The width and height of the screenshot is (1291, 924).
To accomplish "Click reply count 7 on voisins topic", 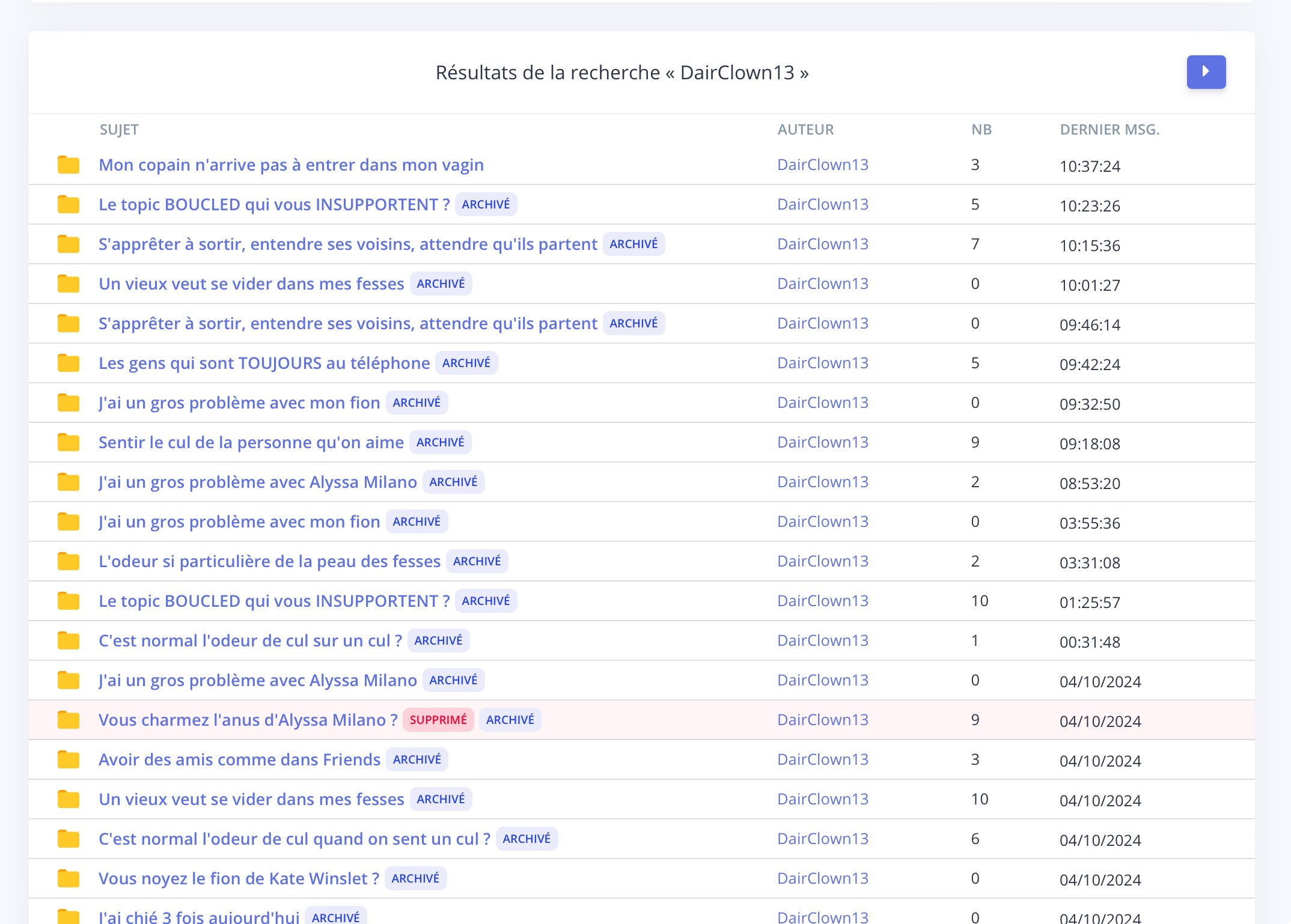I will pos(975,244).
